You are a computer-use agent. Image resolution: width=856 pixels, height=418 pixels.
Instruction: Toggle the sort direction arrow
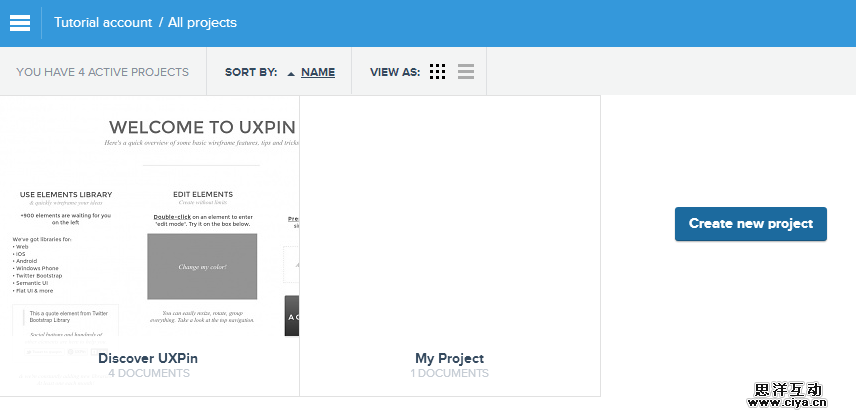pyautogui.click(x=291, y=73)
